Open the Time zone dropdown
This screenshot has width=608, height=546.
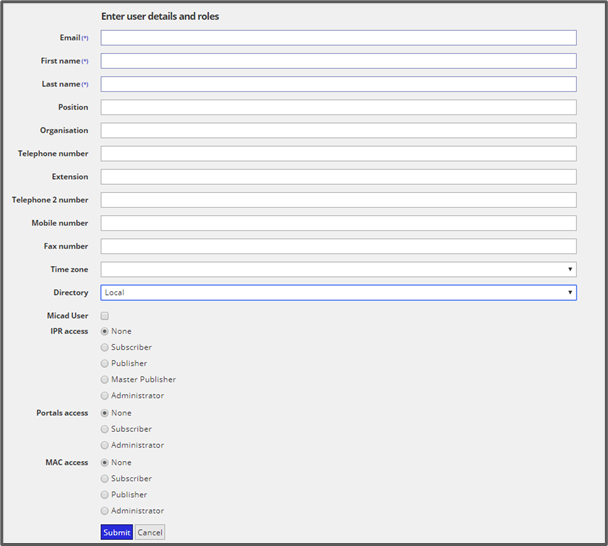tap(338, 270)
